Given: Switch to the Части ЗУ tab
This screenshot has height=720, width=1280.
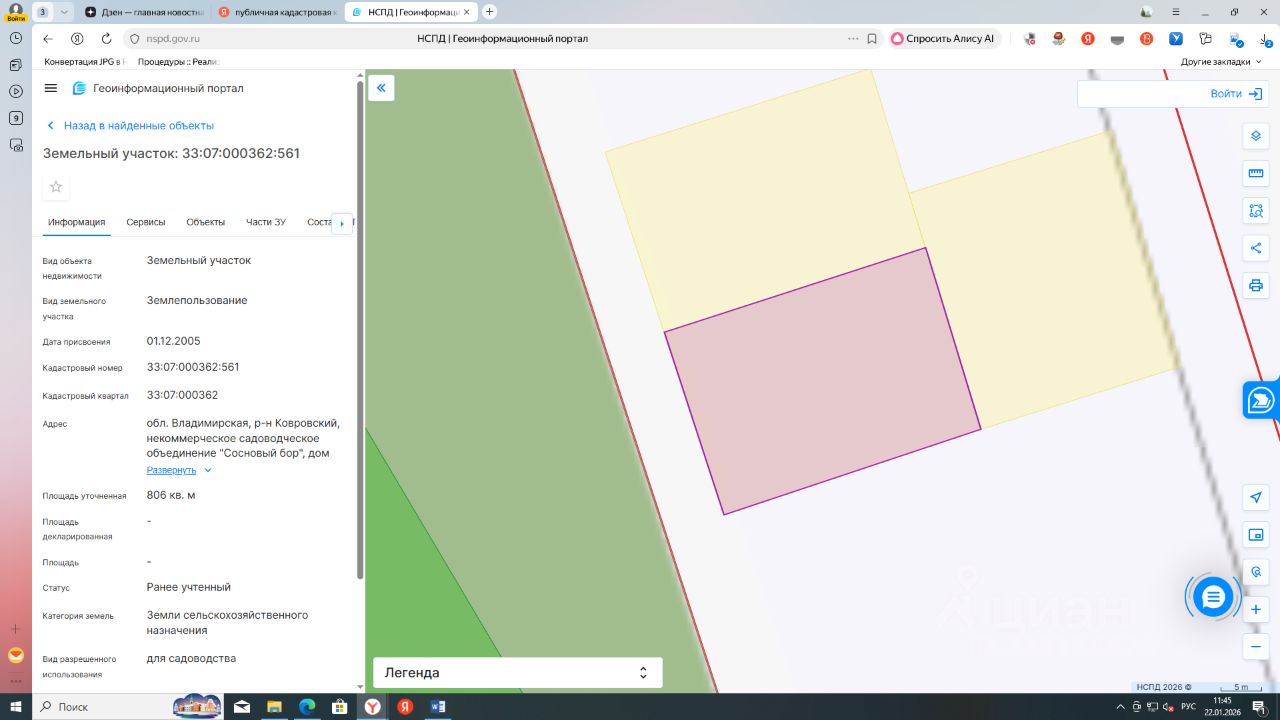Looking at the screenshot, I should (266, 222).
